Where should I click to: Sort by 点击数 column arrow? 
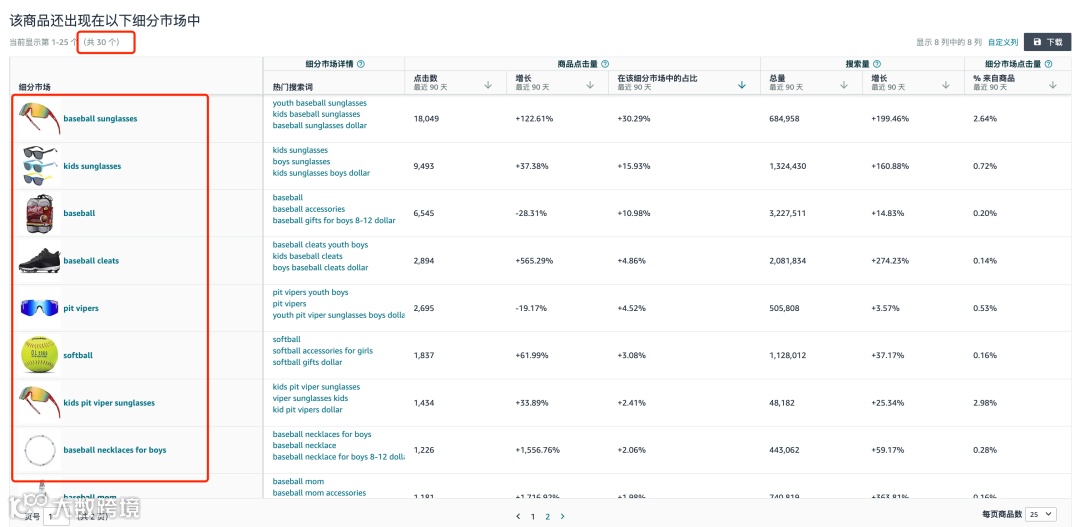coord(488,85)
